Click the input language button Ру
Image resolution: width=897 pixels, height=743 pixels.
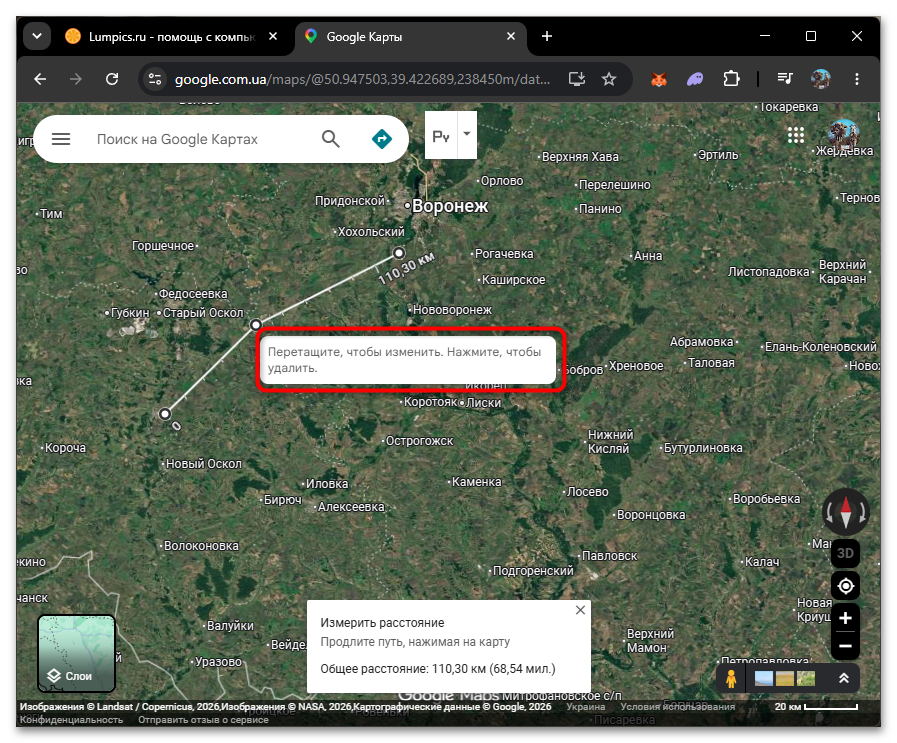click(441, 136)
